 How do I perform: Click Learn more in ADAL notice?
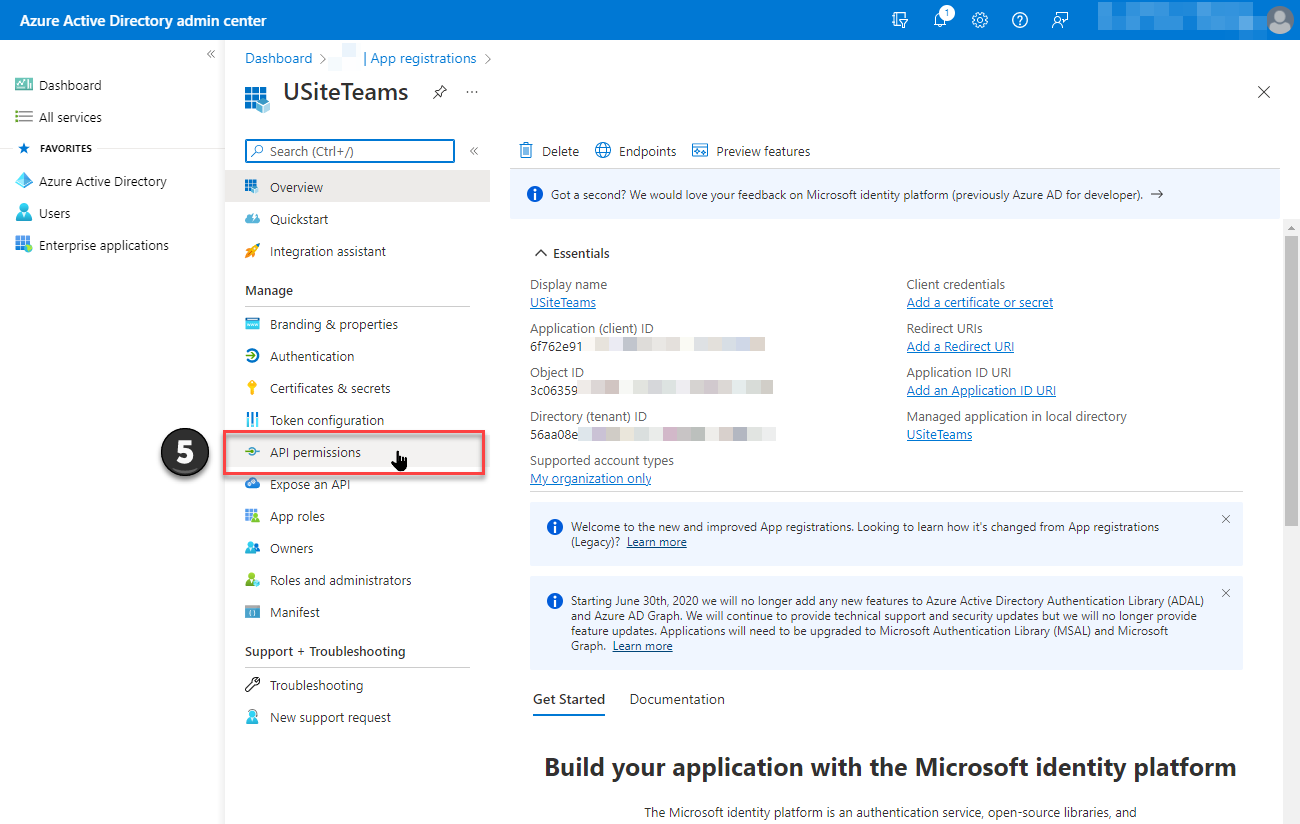coord(643,646)
